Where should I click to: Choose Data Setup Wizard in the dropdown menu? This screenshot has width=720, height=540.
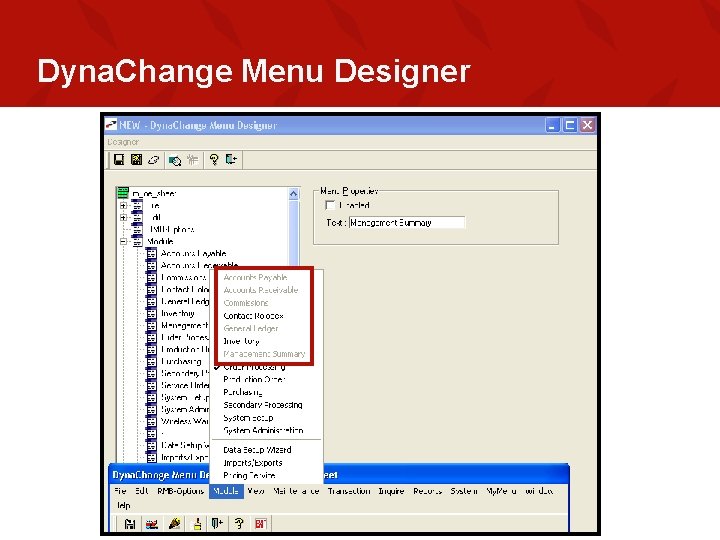(x=257, y=450)
